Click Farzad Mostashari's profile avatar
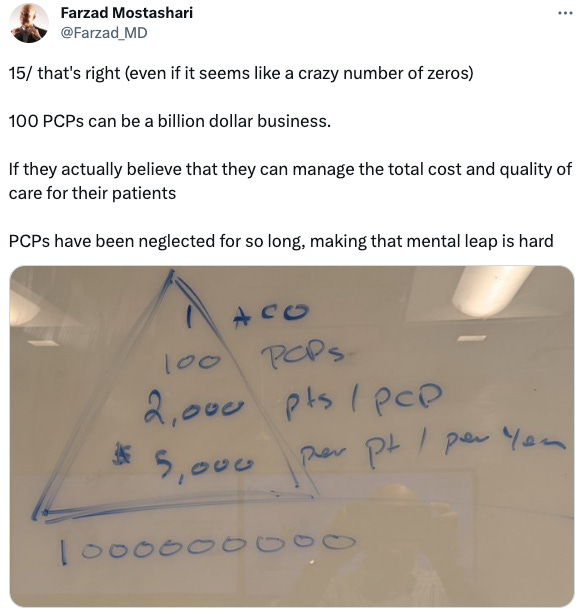 click(x=29, y=23)
